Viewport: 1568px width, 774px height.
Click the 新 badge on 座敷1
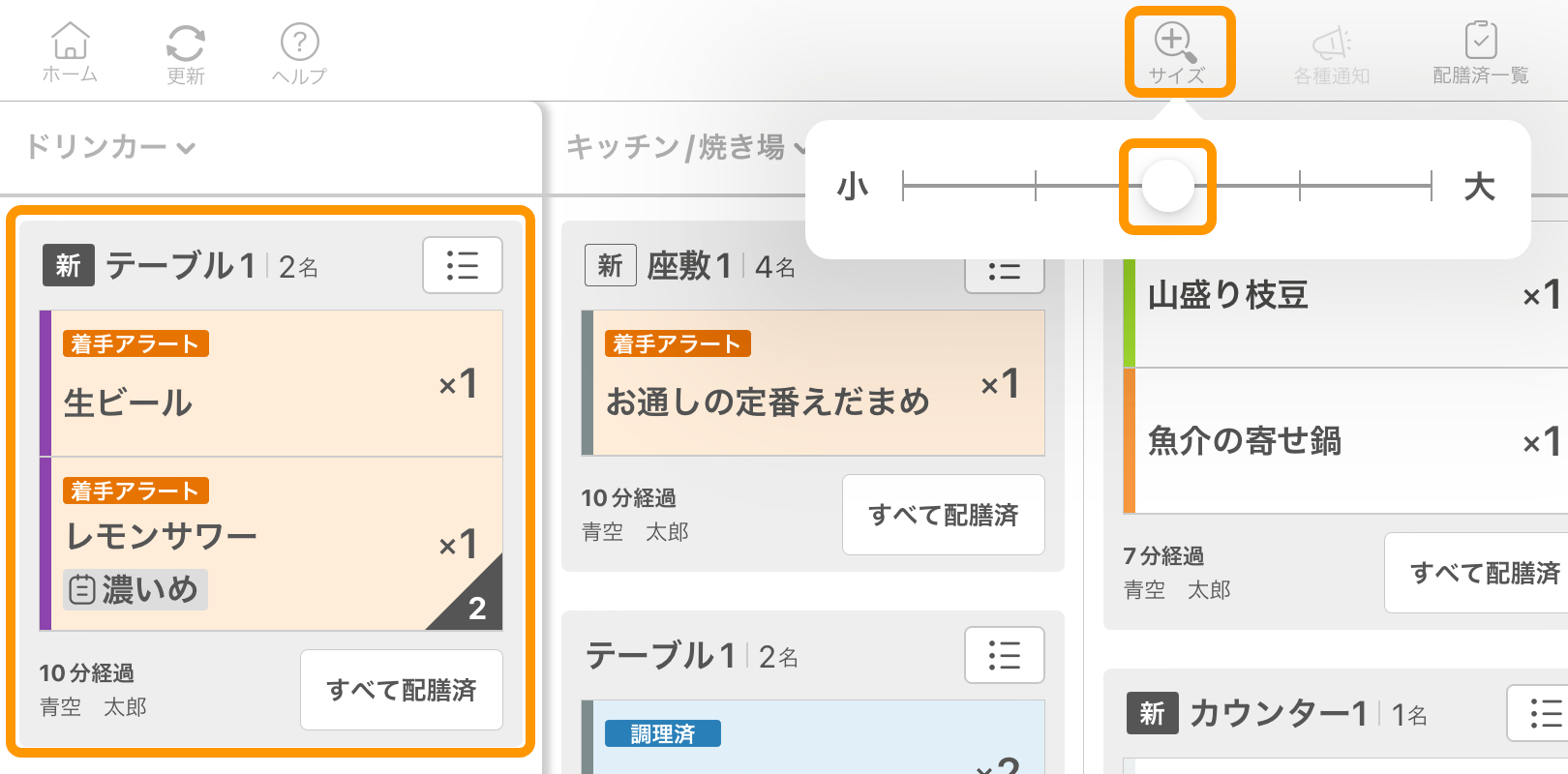pos(610,265)
